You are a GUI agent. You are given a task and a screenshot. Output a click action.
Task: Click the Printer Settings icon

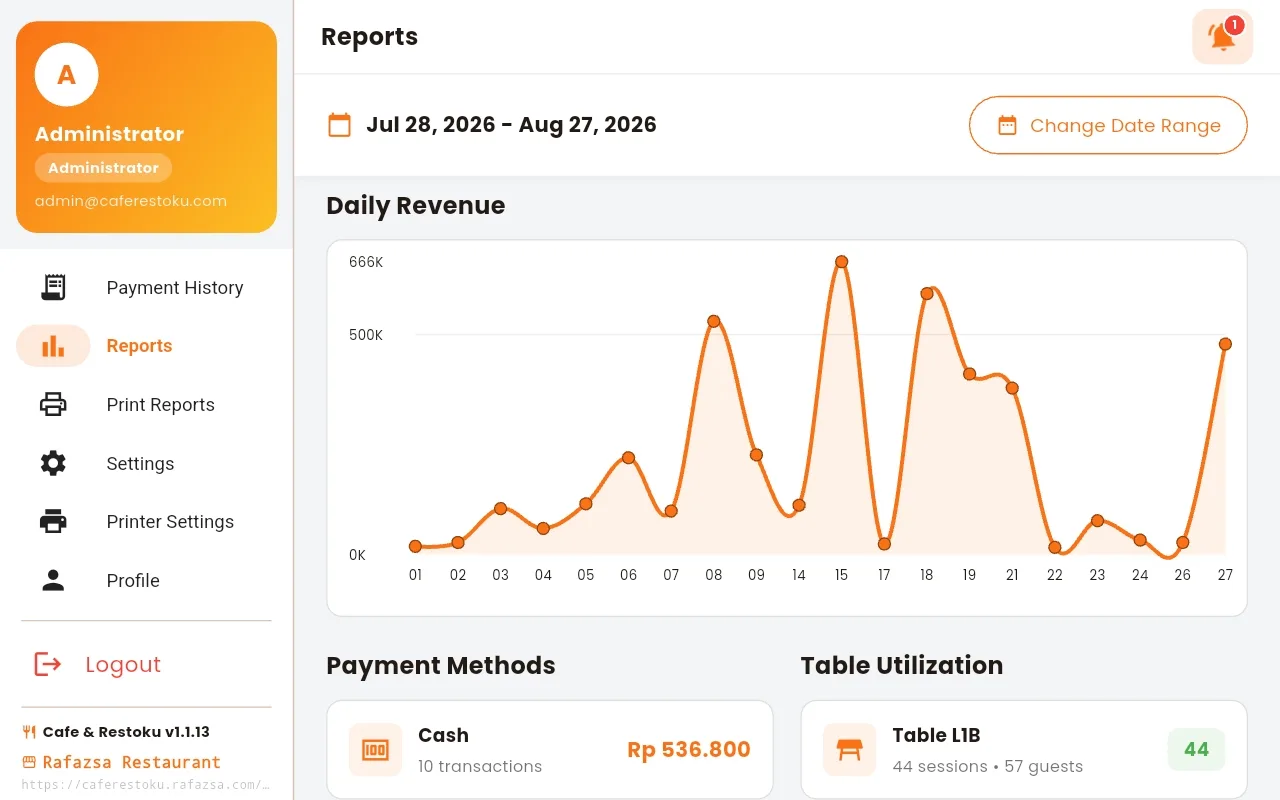point(53,522)
